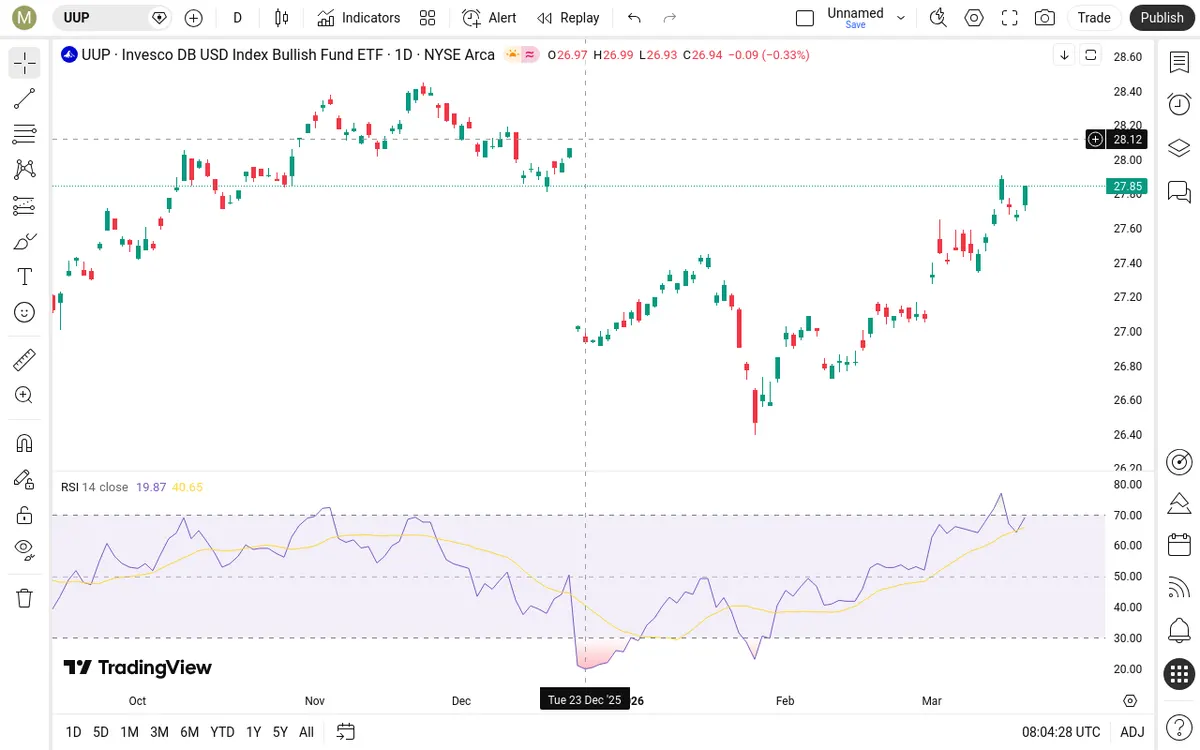The image size is (1200, 750).
Task: Open the emoji and icons tool
Action: [25, 312]
